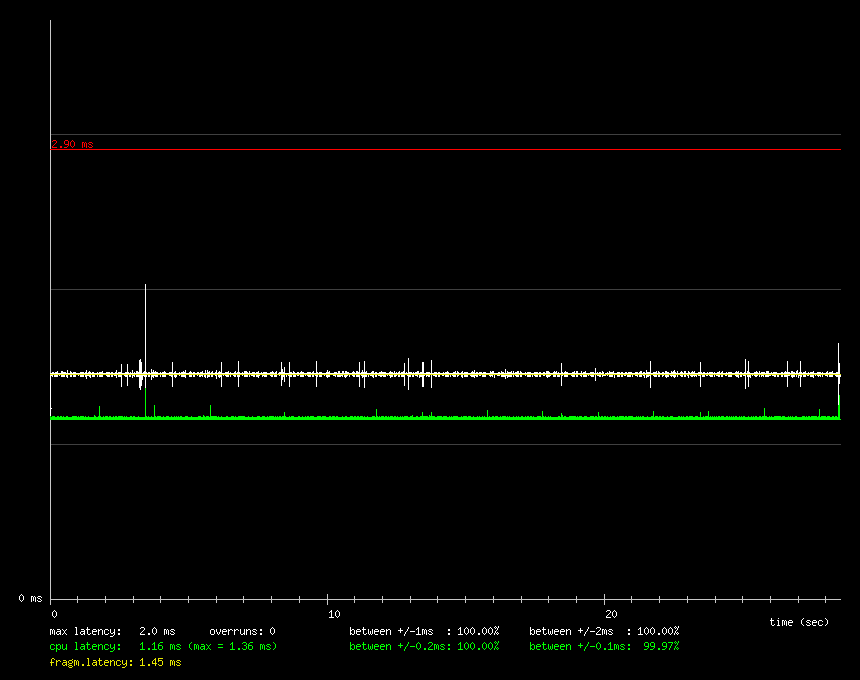Click the 0 ms y-axis label
860x680 pixels.
click(x=30, y=598)
